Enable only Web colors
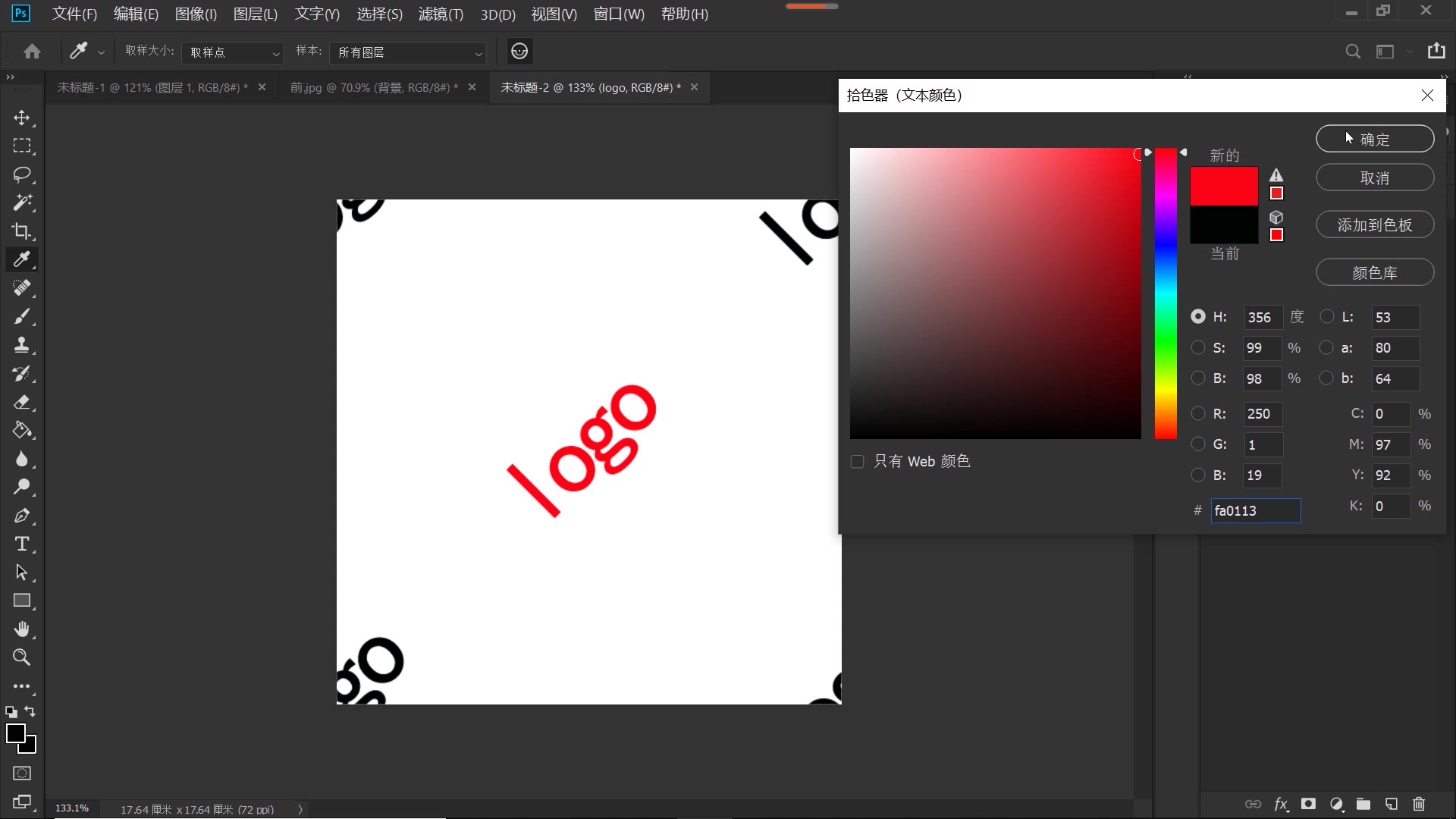This screenshot has width=1456, height=819. pos(857,460)
